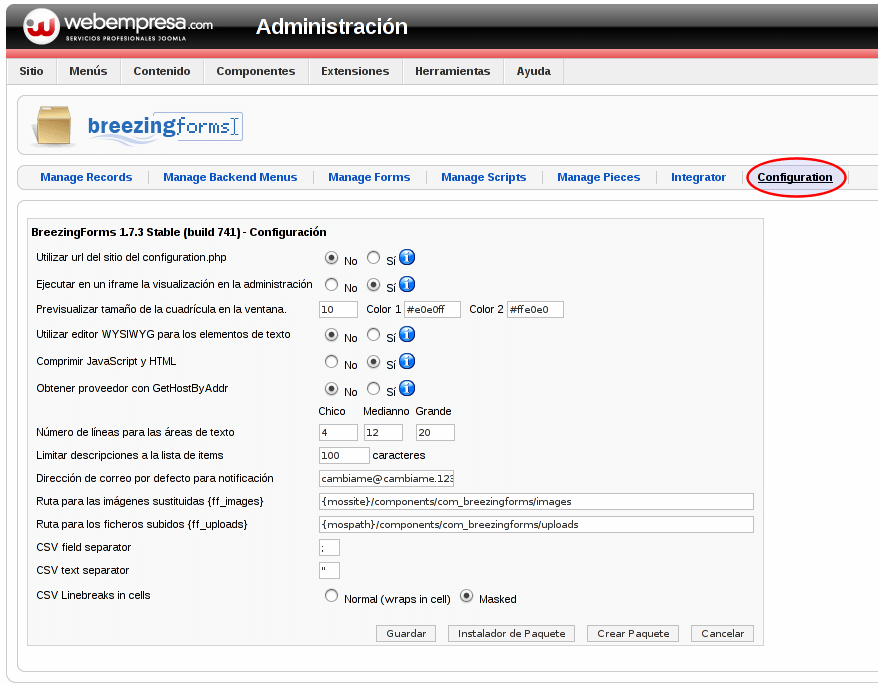Edit the description limit characters field
878x685 pixels.
coord(344,455)
